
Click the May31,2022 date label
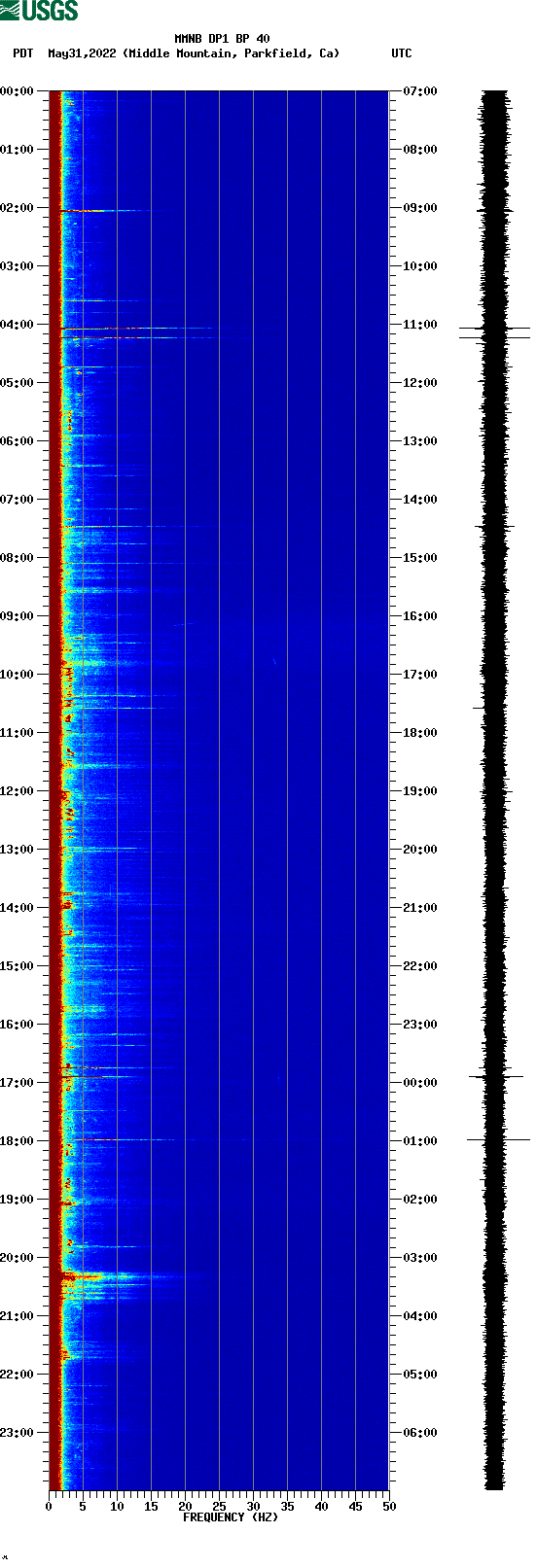coord(83,53)
